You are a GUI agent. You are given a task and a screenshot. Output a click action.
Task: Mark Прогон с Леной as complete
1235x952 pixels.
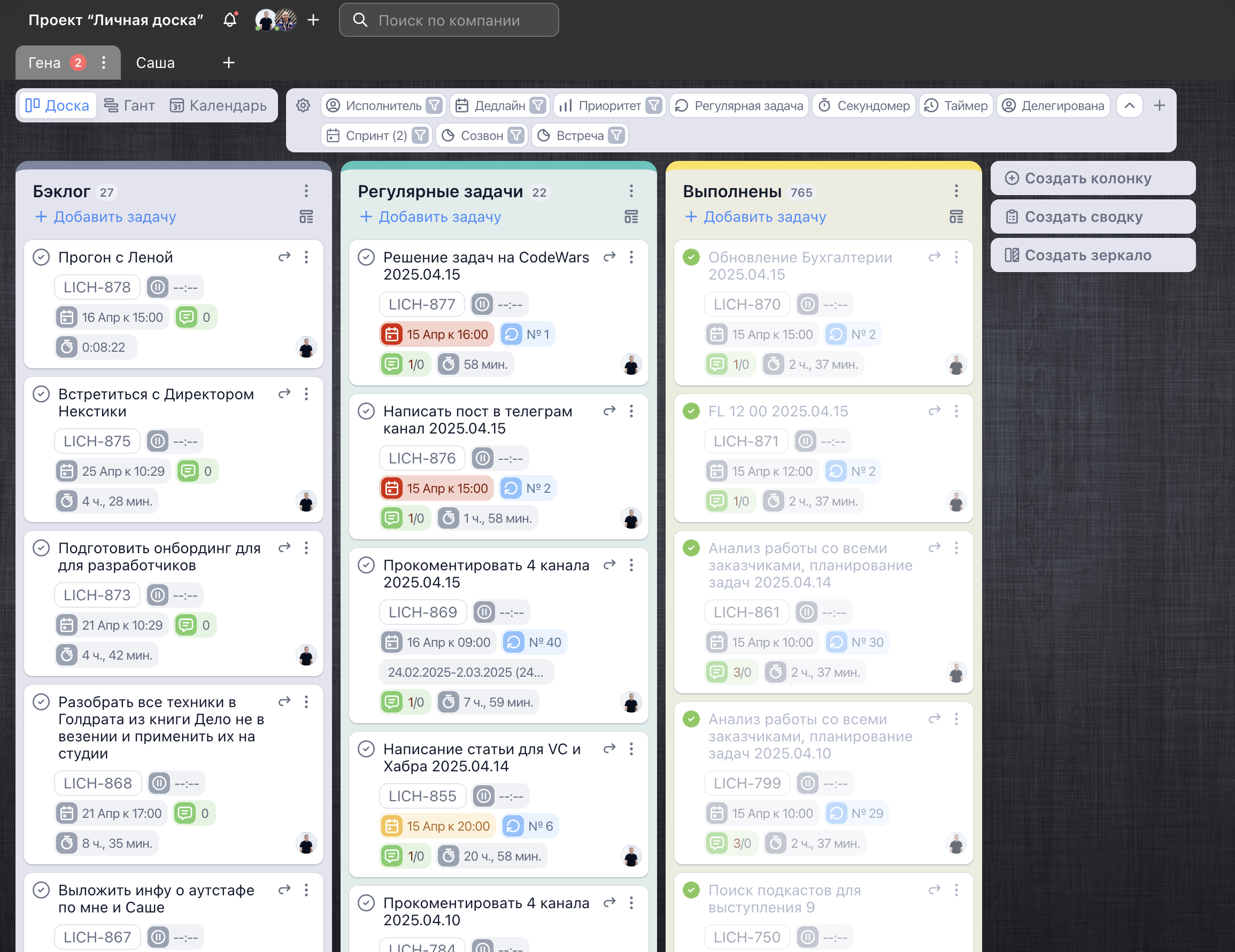(41, 257)
